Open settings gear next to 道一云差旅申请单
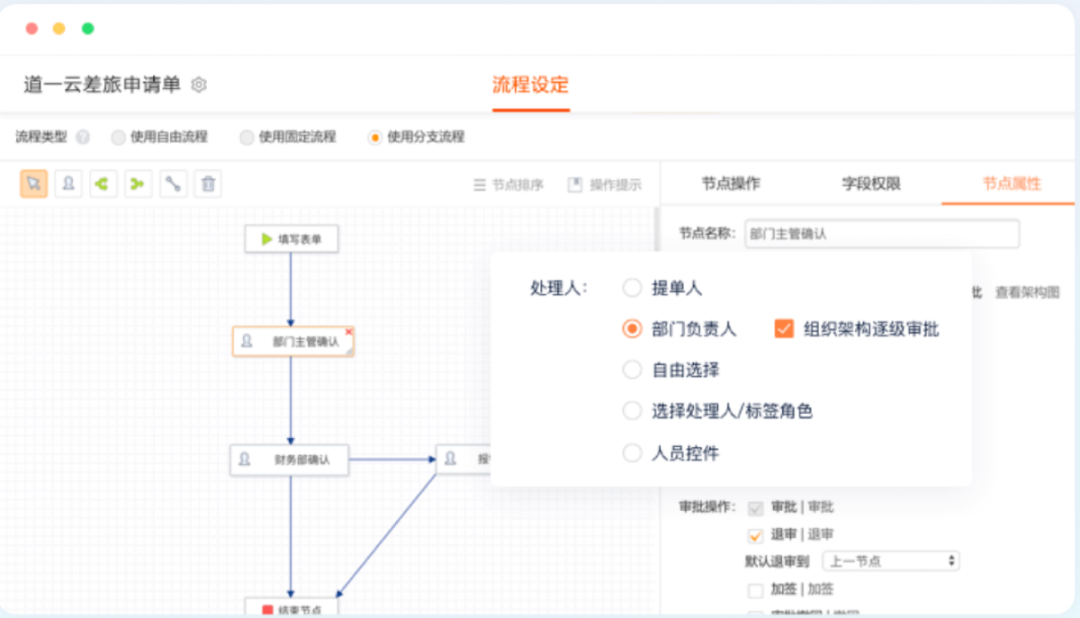Viewport: 1080px width, 618px height. (199, 85)
